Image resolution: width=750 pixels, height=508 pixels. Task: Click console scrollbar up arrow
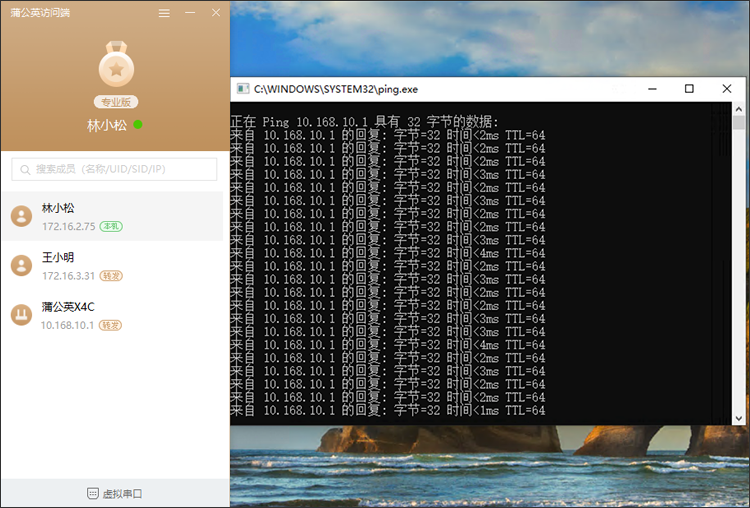[739, 110]
